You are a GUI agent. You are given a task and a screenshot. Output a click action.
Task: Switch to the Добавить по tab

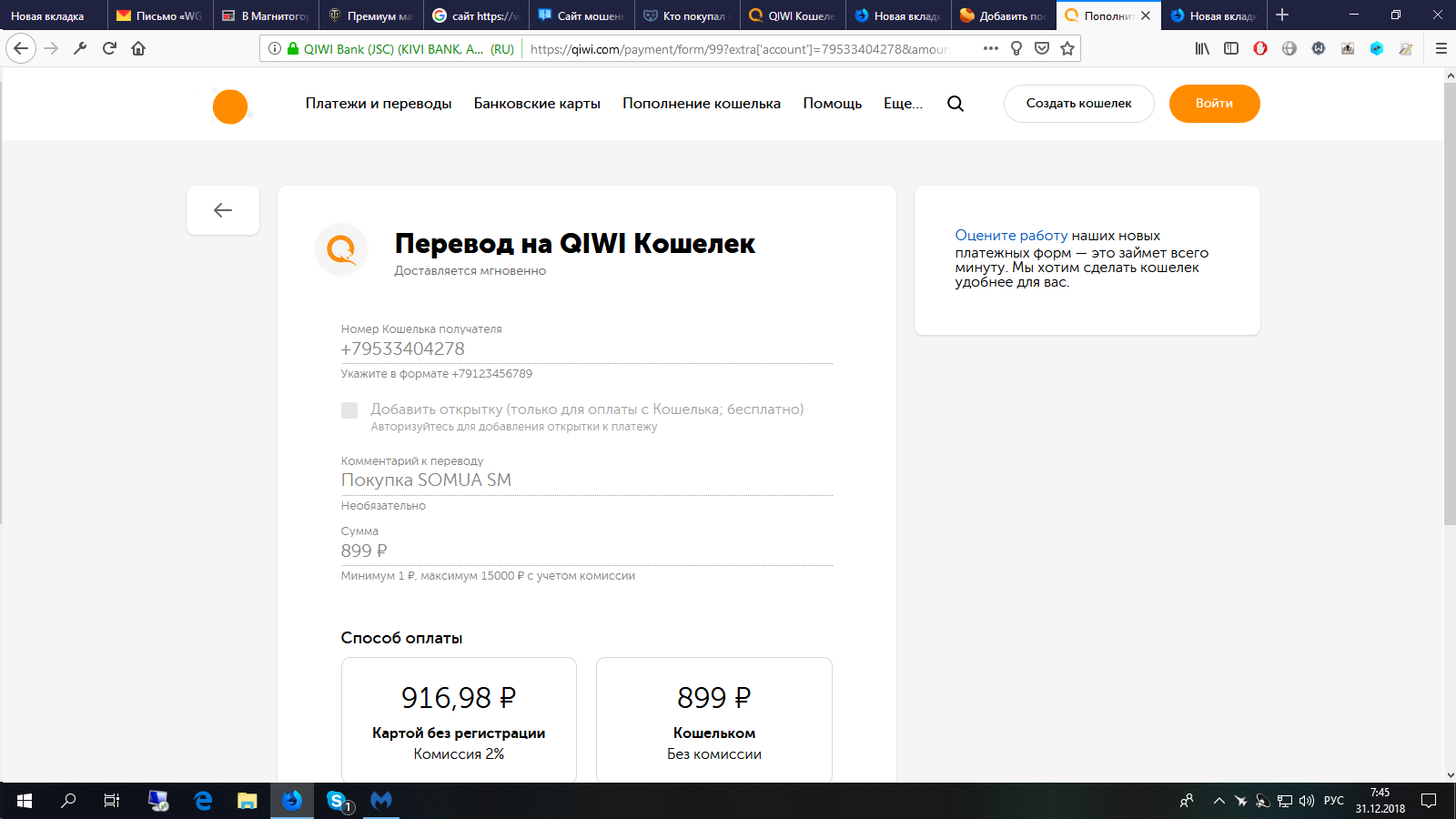(x=1003, y=15)
